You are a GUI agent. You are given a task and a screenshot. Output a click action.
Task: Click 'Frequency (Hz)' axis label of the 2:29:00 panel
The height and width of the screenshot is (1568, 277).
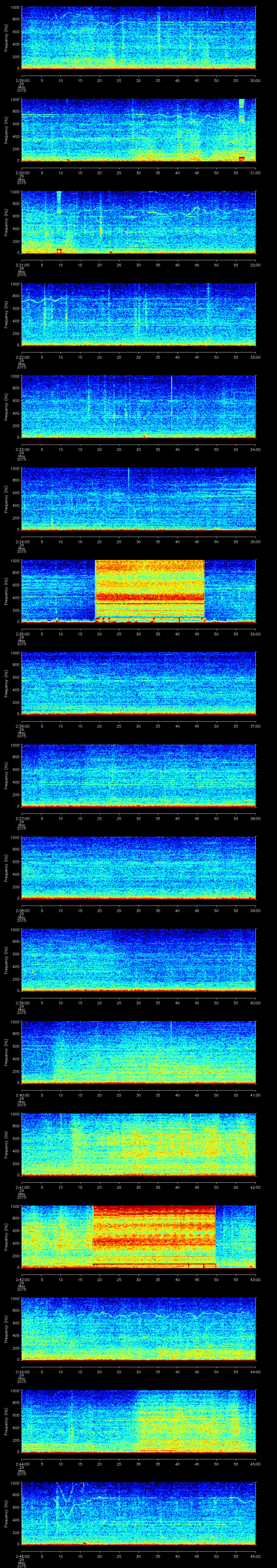click(6, 38)
